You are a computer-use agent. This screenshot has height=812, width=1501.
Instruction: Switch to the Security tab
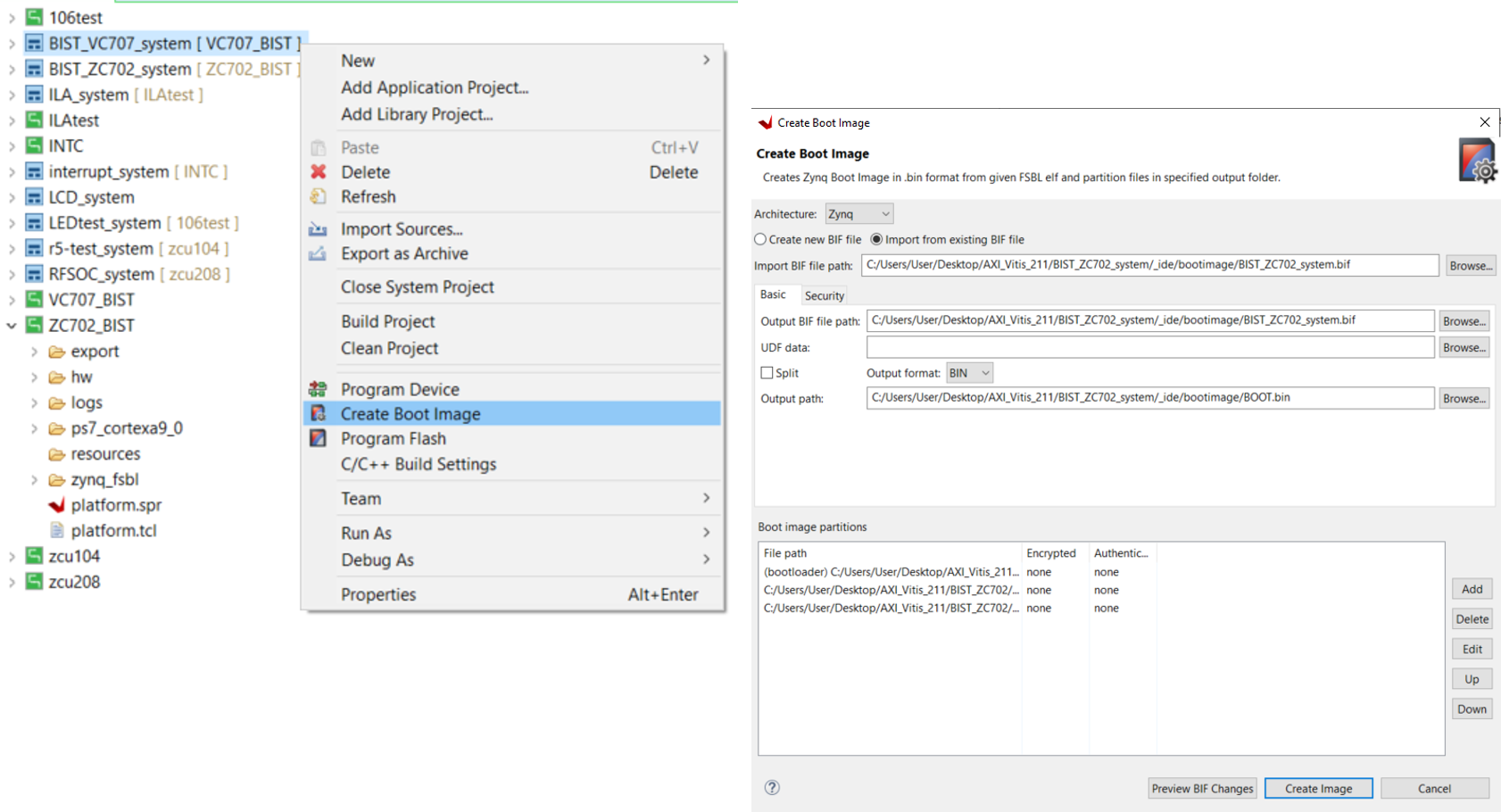click(825, 295)
